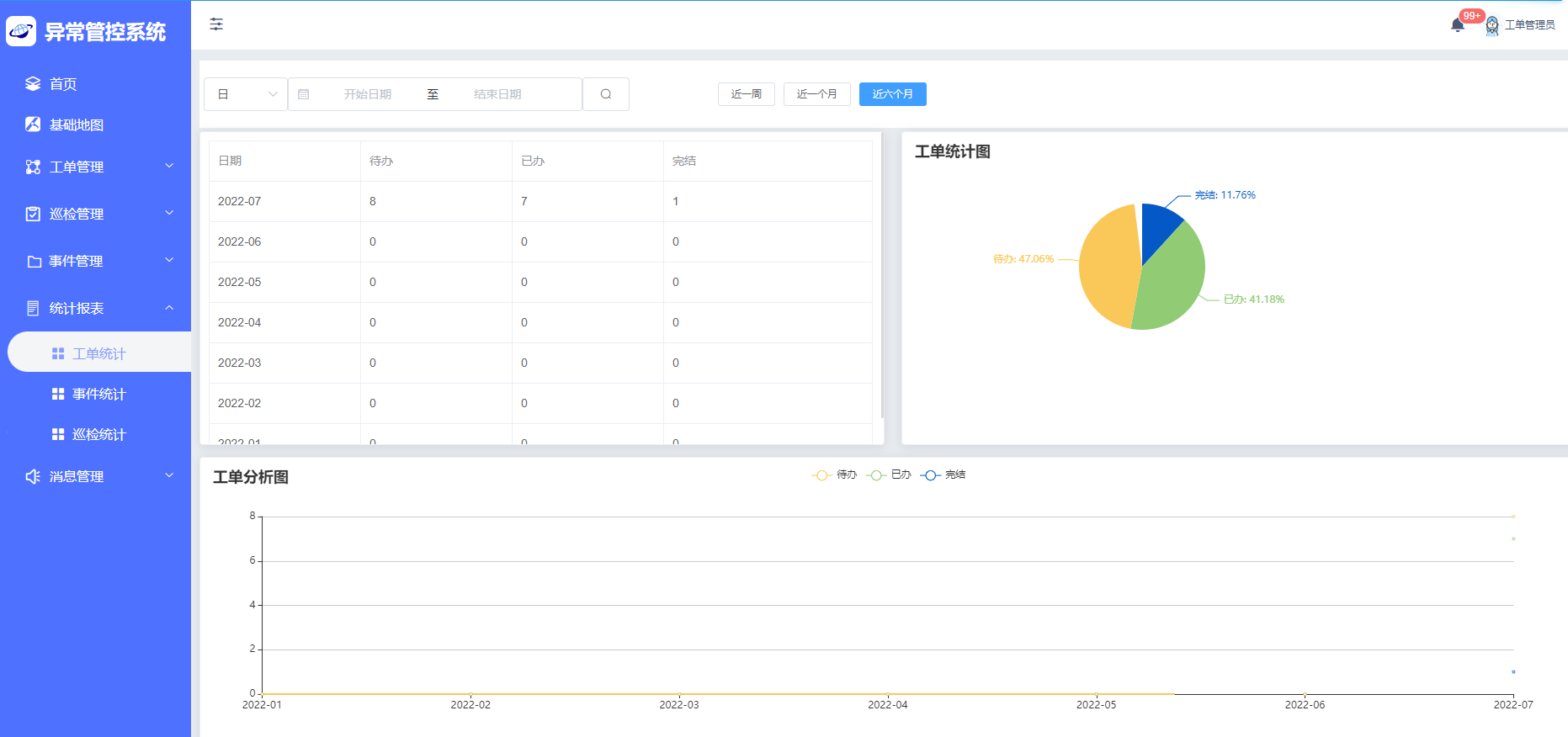Click the 统计报表 document icon
This screenshot has width=1568, height=737.
point(33,308)
